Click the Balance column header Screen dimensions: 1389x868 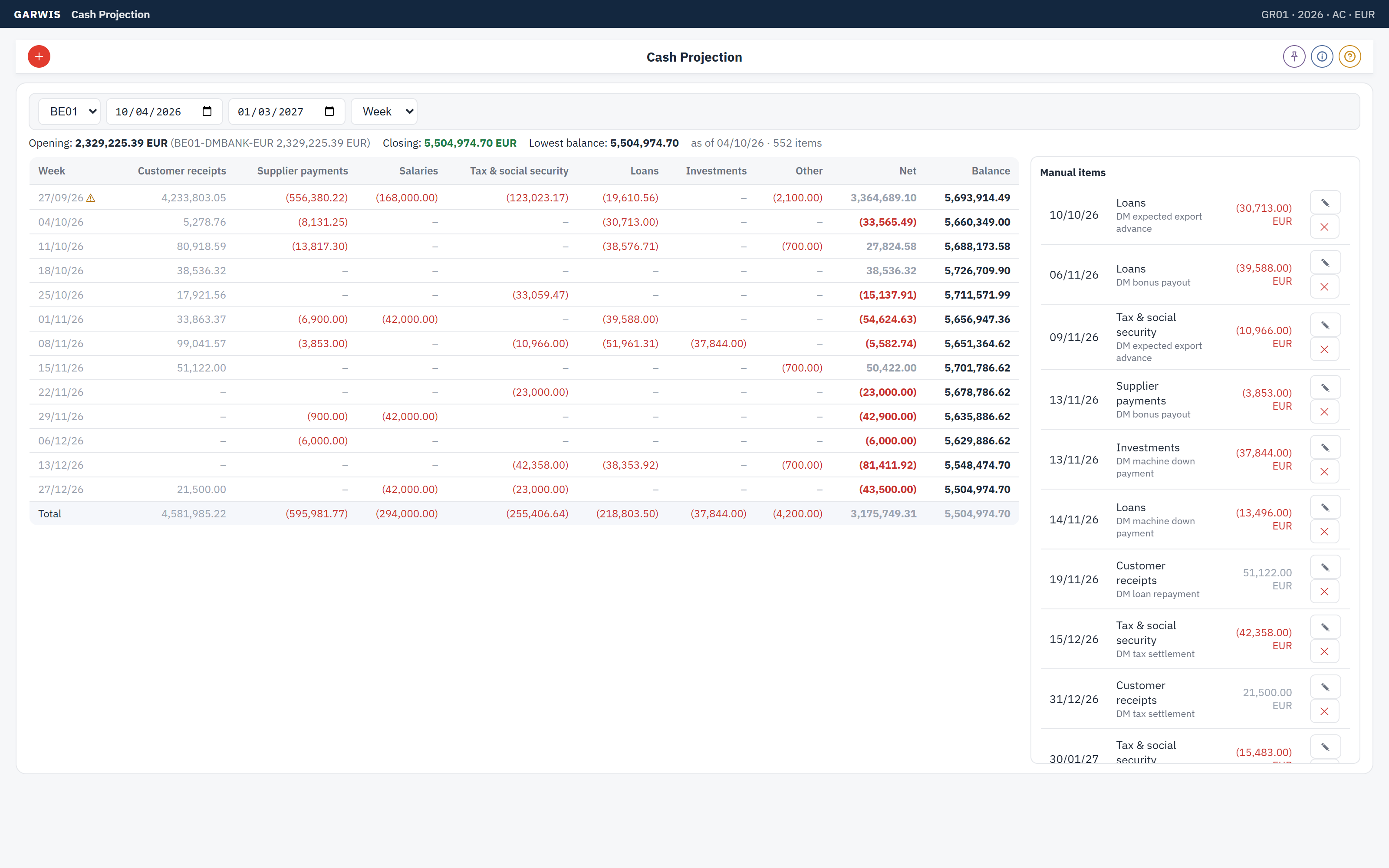(x=991, y=171)
